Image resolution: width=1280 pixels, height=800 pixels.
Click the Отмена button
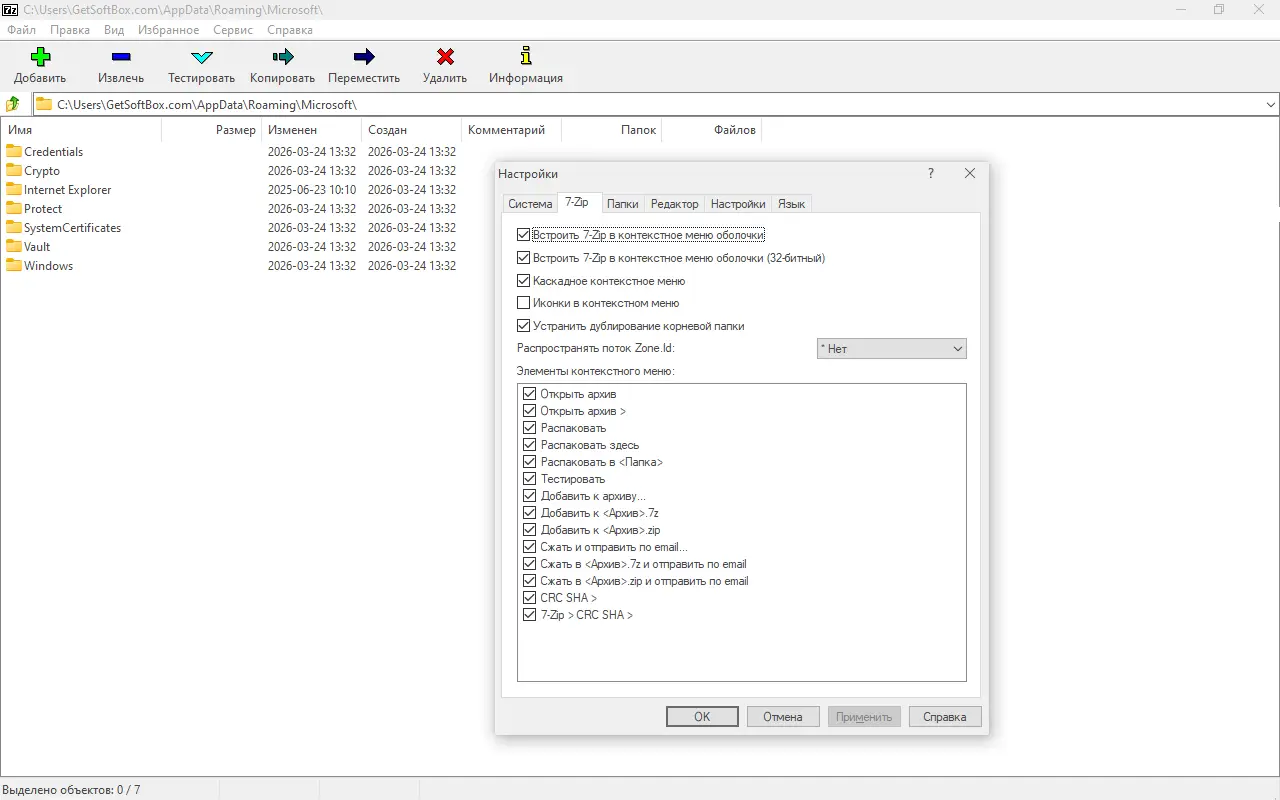(782, 717)
